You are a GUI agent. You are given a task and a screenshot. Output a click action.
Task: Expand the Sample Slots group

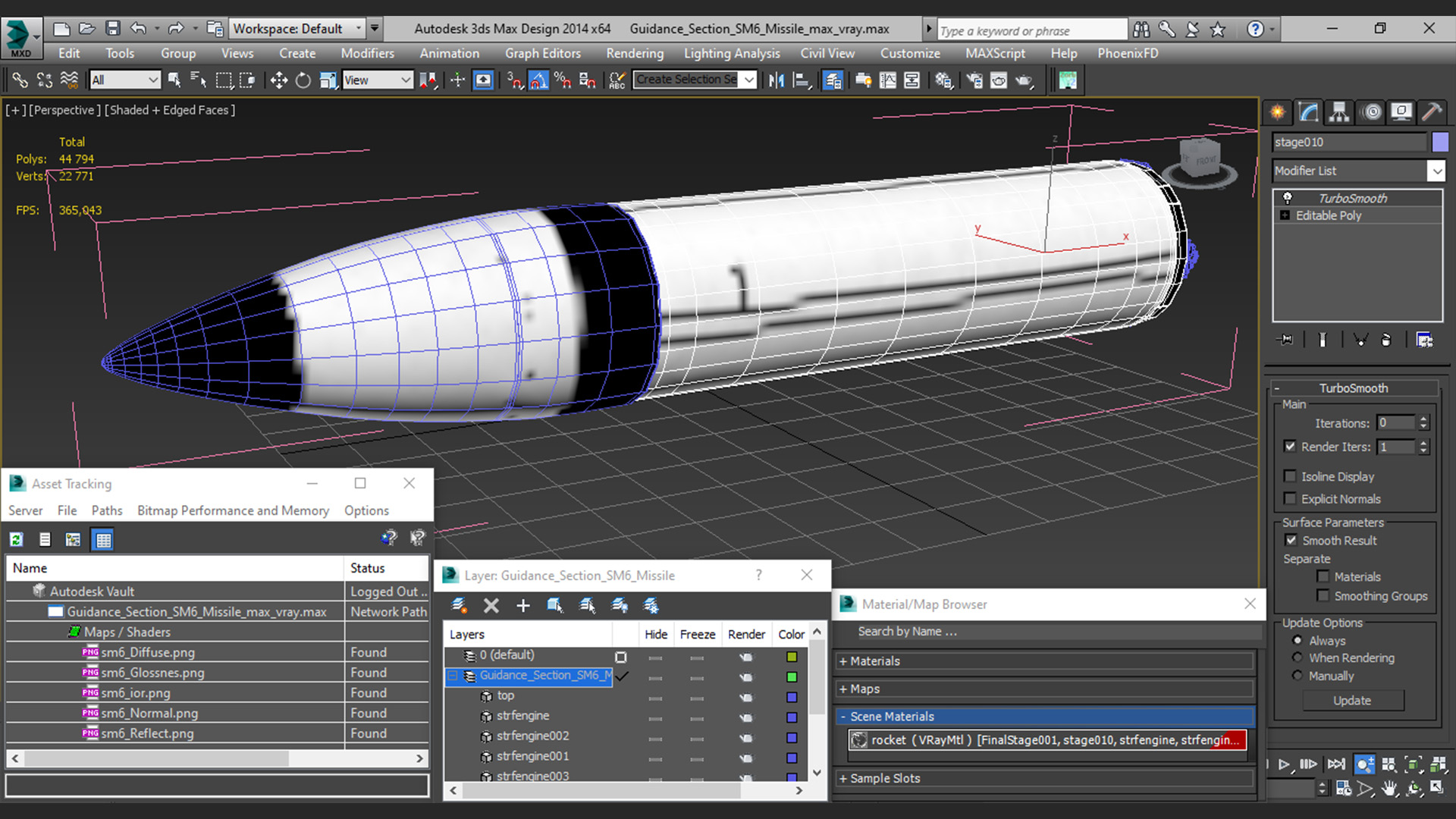coord(1045,779)
